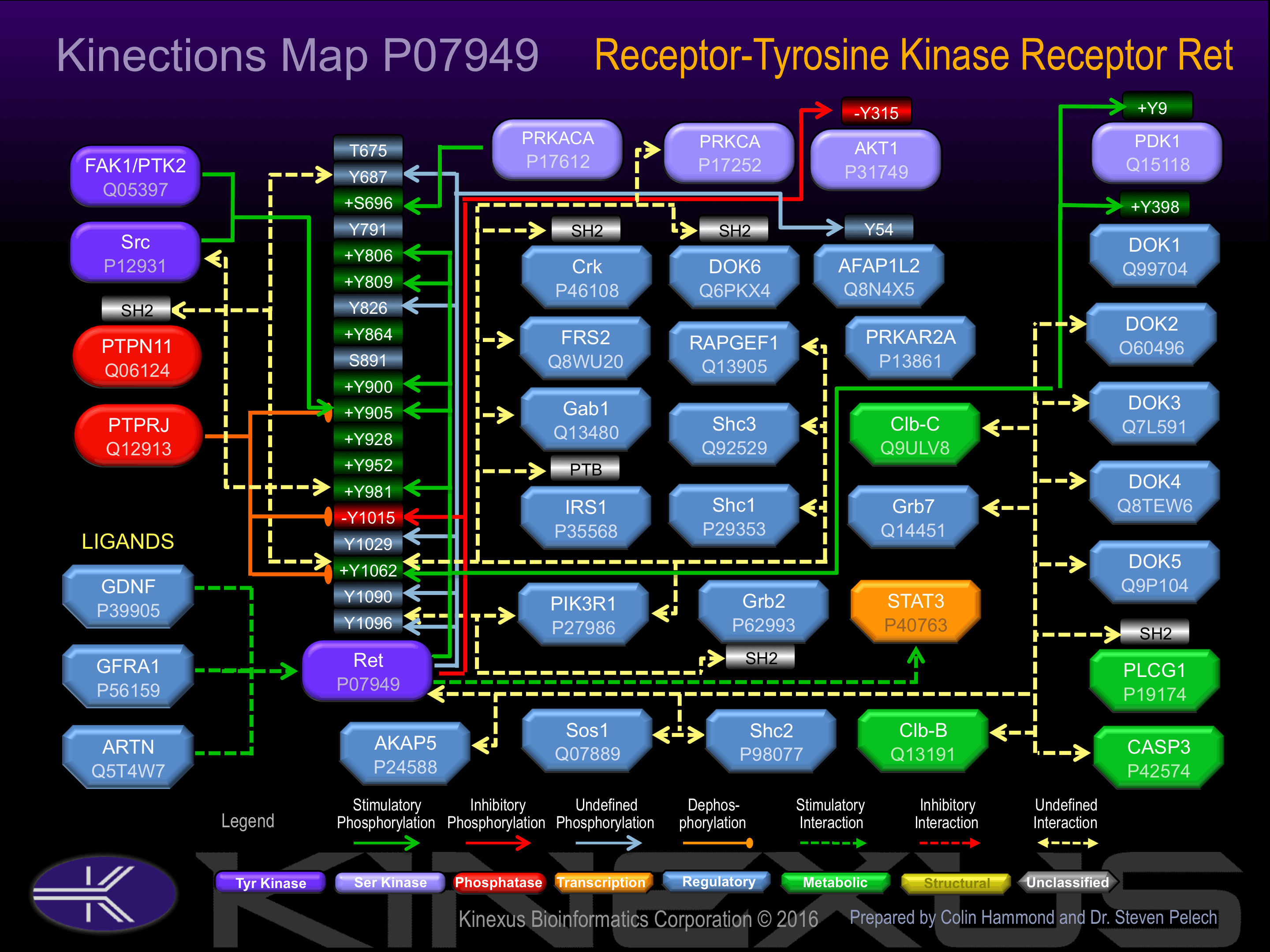Select the Y54 site label
The image size is (1270, 952).
click(x=878, y=229)
